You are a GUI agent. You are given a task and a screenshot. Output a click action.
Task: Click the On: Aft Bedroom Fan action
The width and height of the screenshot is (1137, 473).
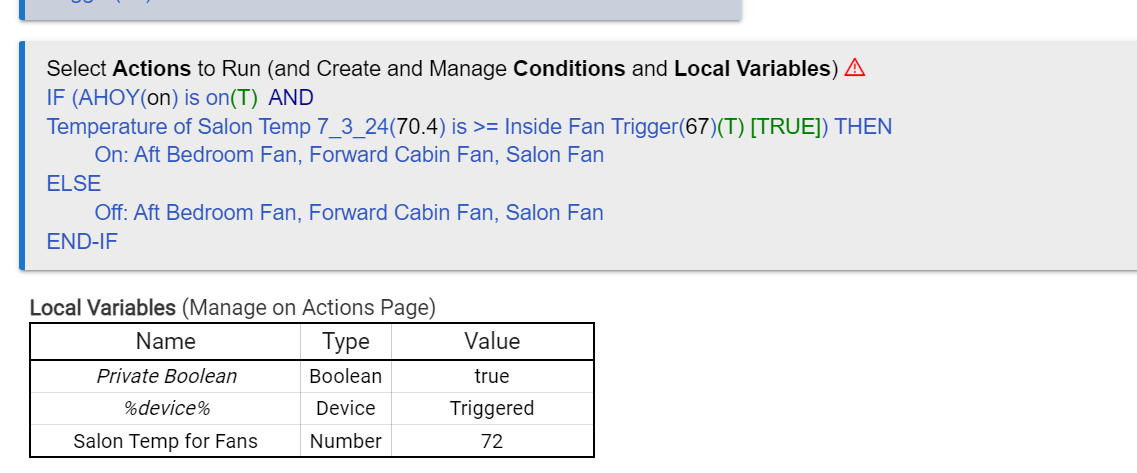click(349, 155)
